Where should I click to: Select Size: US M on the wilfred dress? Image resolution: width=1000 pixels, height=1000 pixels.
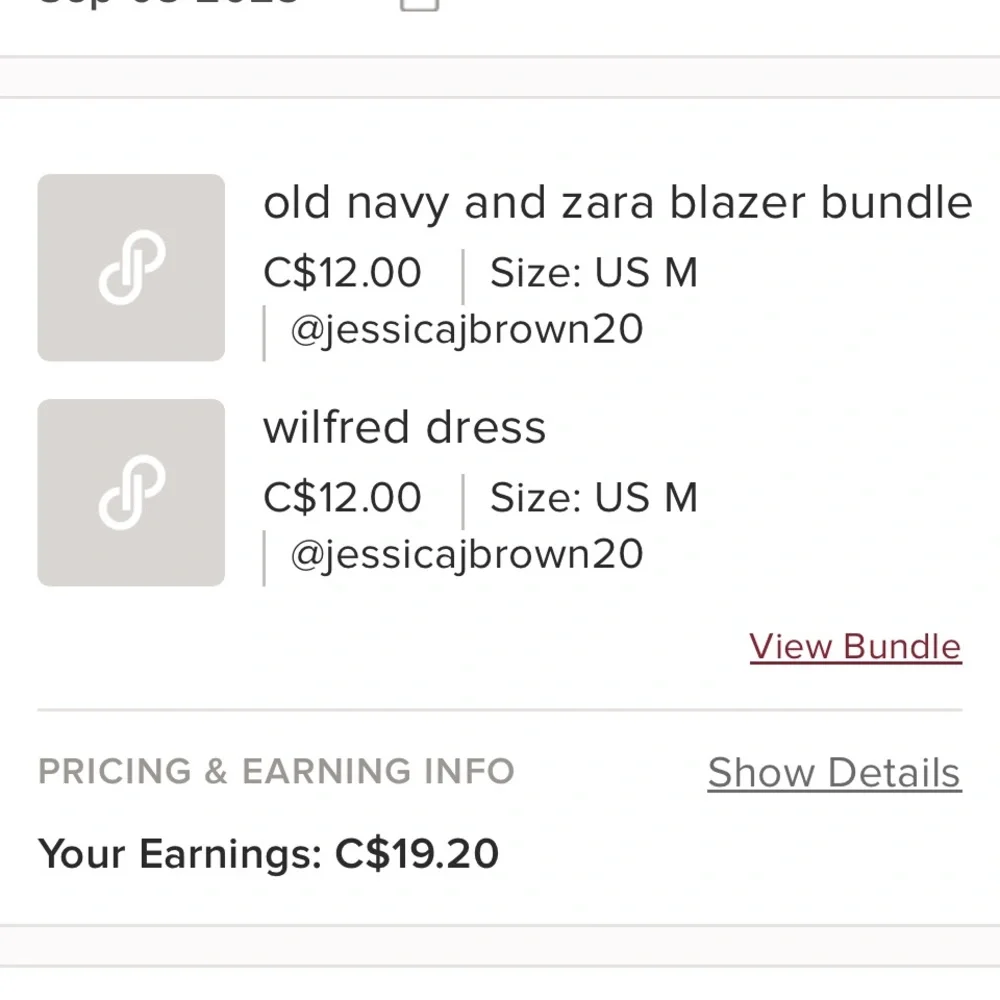(594, 497)
